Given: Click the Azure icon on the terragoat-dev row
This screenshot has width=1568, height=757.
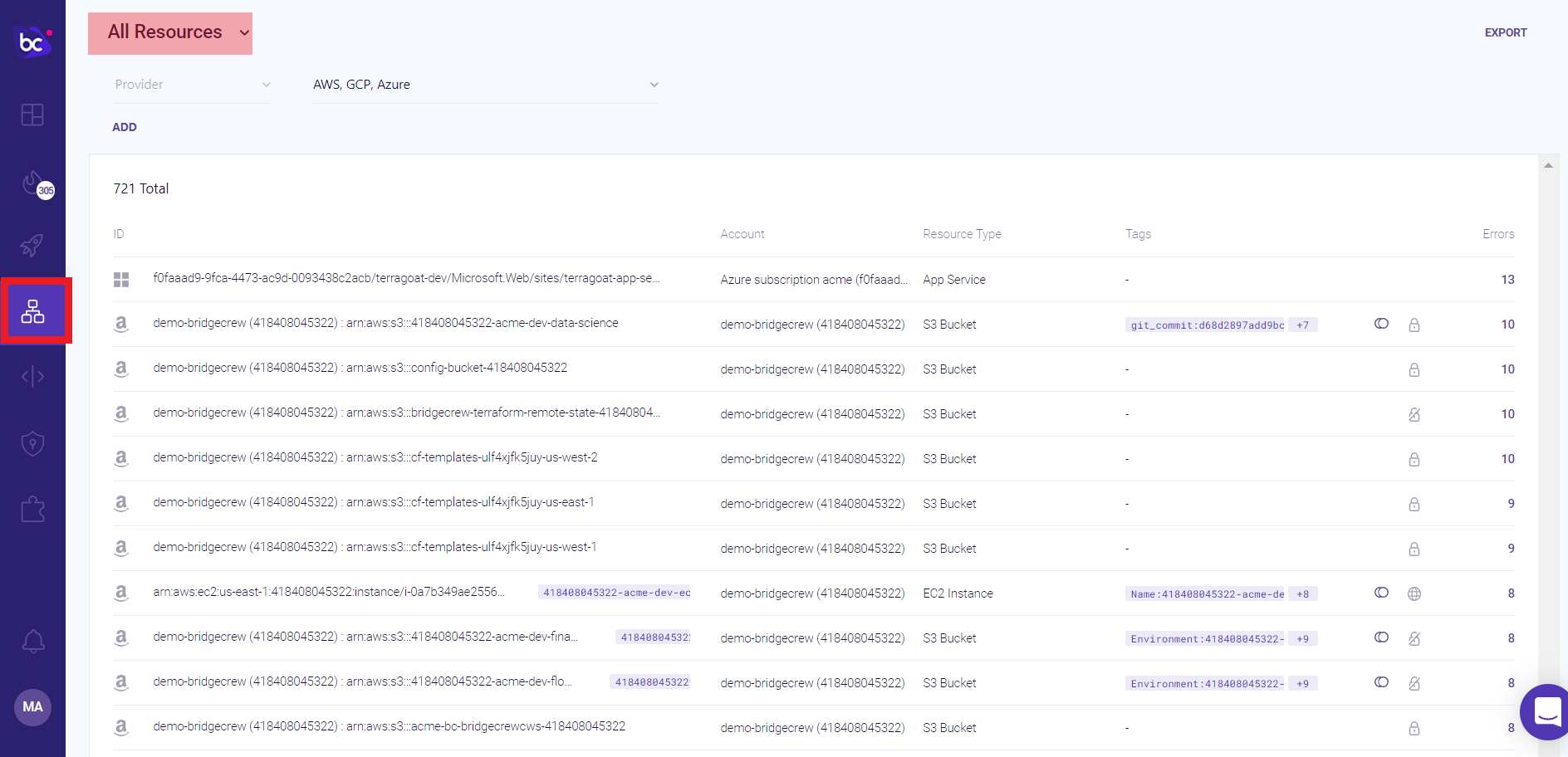Looking at the screenshot, I should [121, 280].
